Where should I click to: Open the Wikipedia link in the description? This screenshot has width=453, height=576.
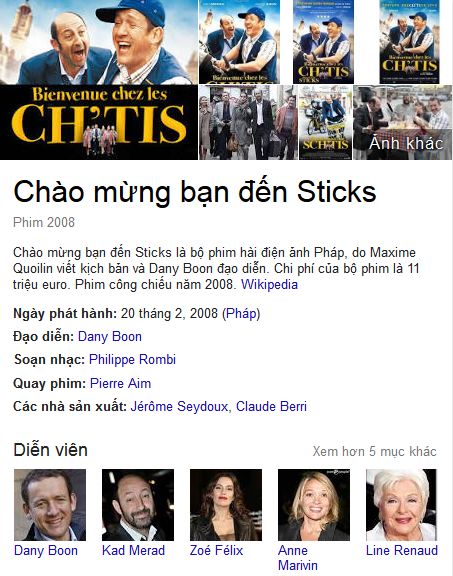pos(269,284)
